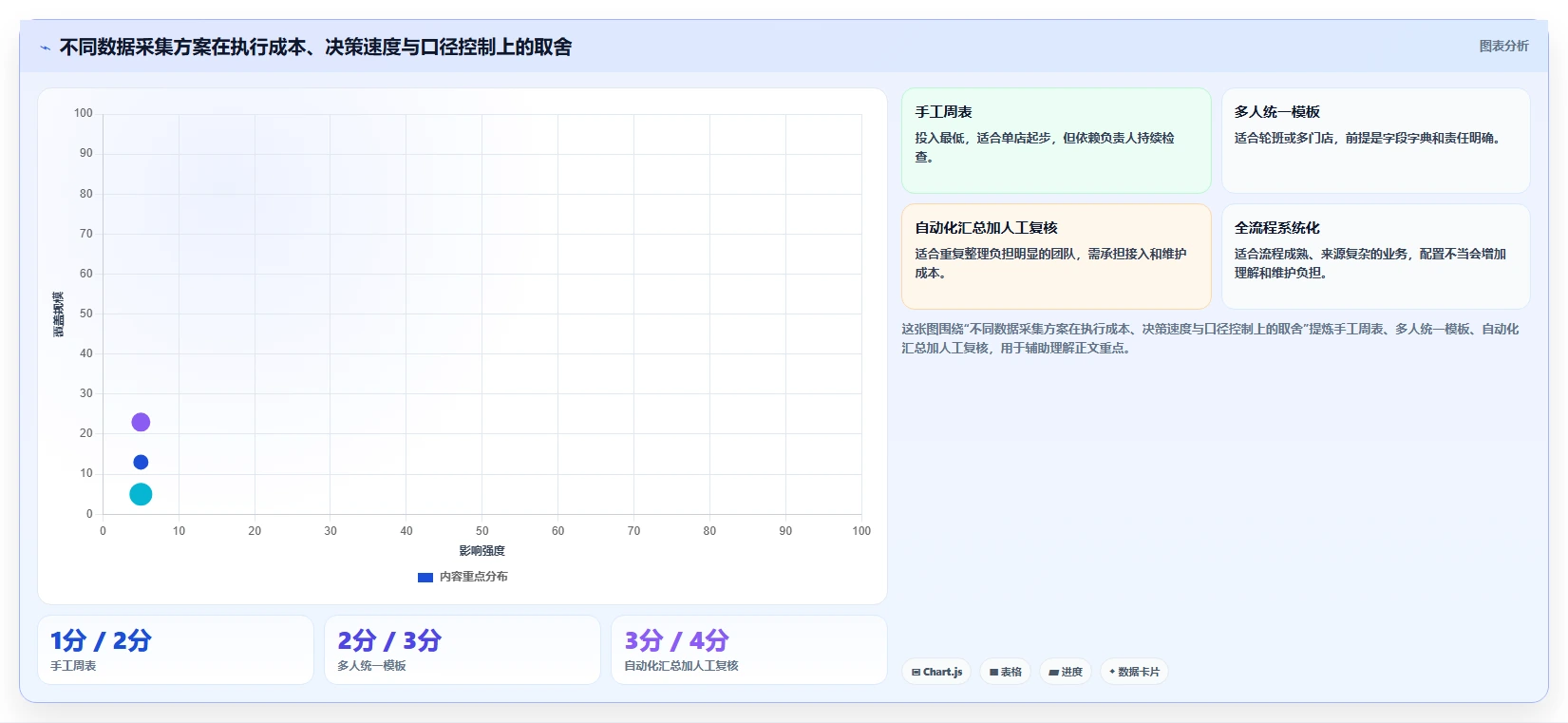The image size is (1568, 723).
Task: Click the 影响强度 x-axis title
Action: tap(482, 551)
